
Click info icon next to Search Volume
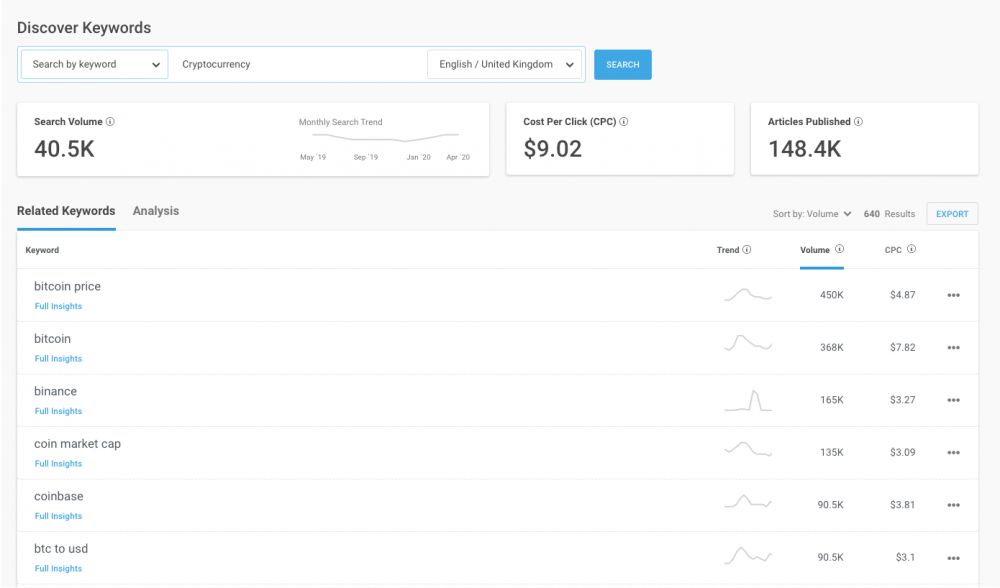pyautogui.click(x=110, y=122)
